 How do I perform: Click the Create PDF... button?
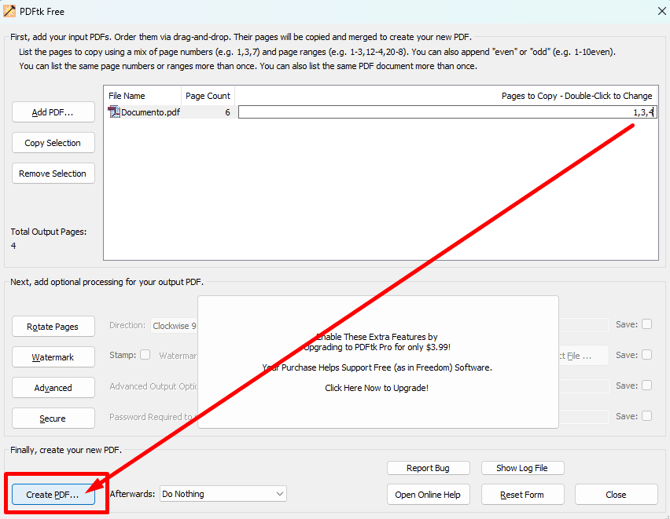click(x=53, y=494)
